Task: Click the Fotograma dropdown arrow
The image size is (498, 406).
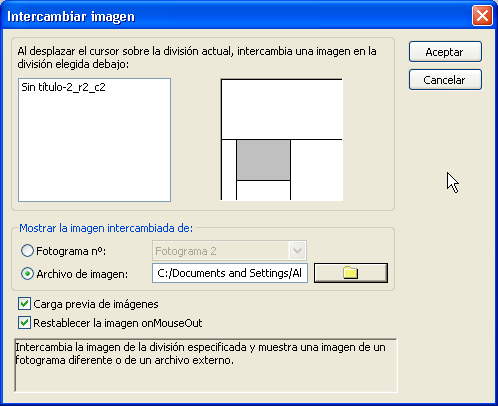Action: [297, 251]
